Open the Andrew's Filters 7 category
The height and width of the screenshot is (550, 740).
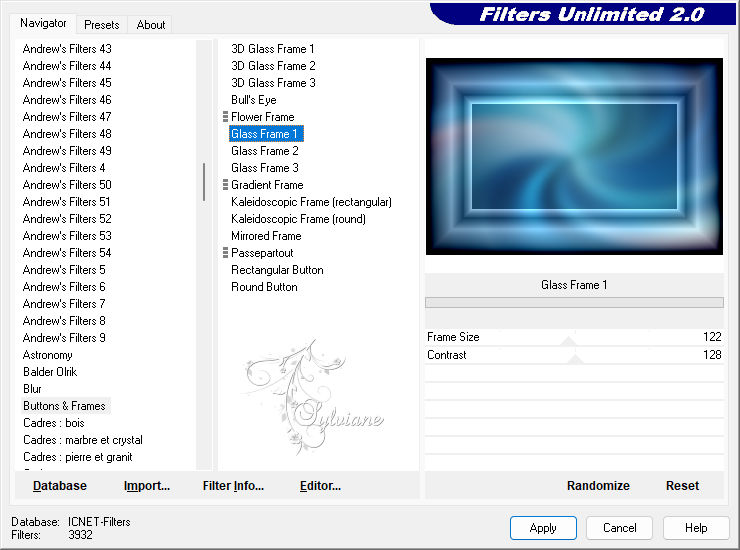64,304
